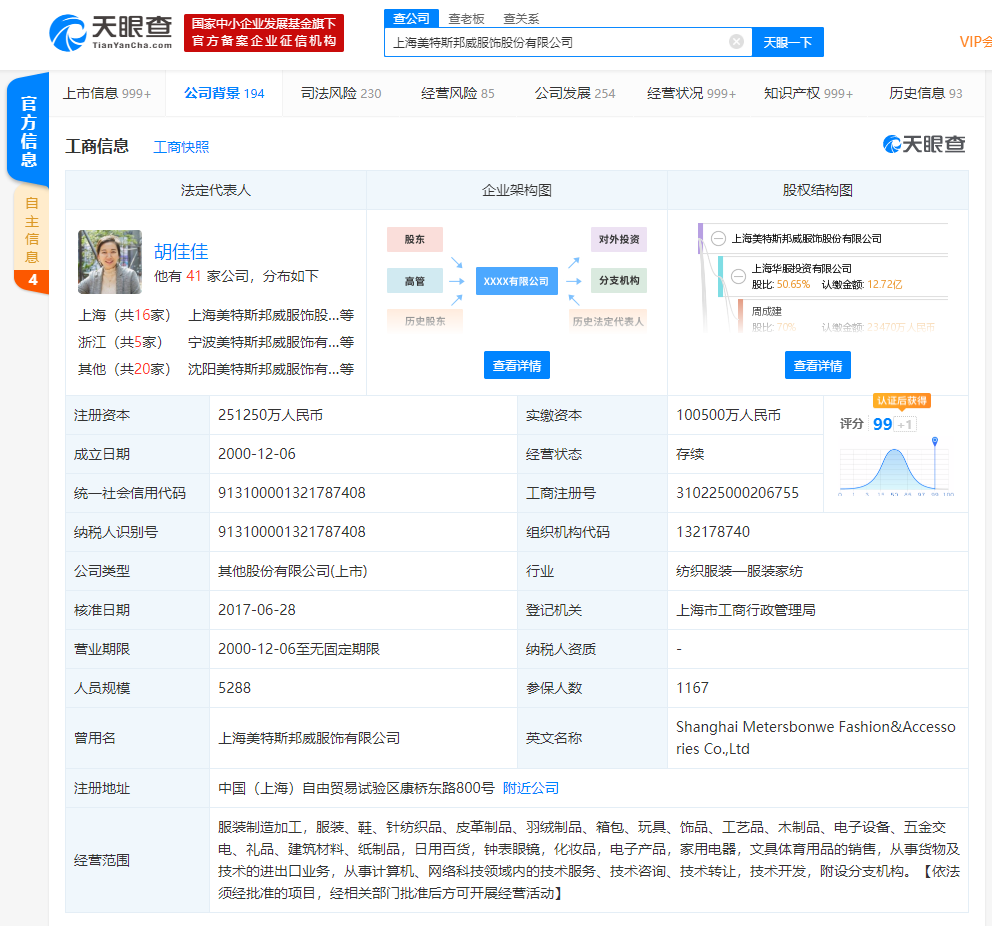This screenshot has width=992, height=926.
Task: Click the score distribution chart marker
Action: tap(934, 442)
